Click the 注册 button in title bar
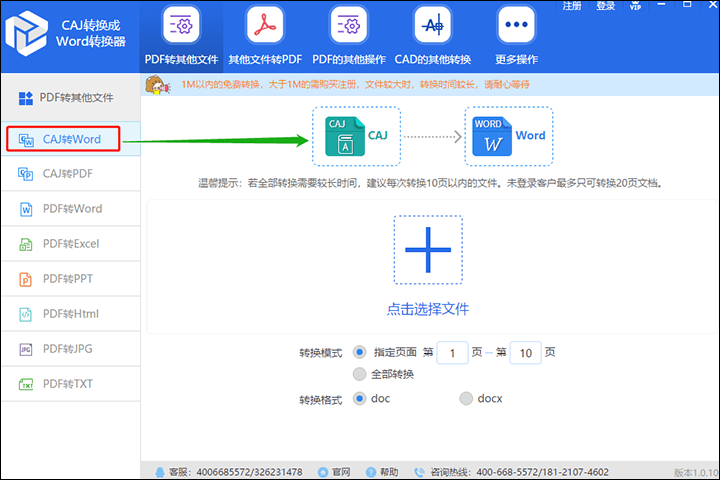The width and height of the screenshot is (720, 480). point(572,6)
